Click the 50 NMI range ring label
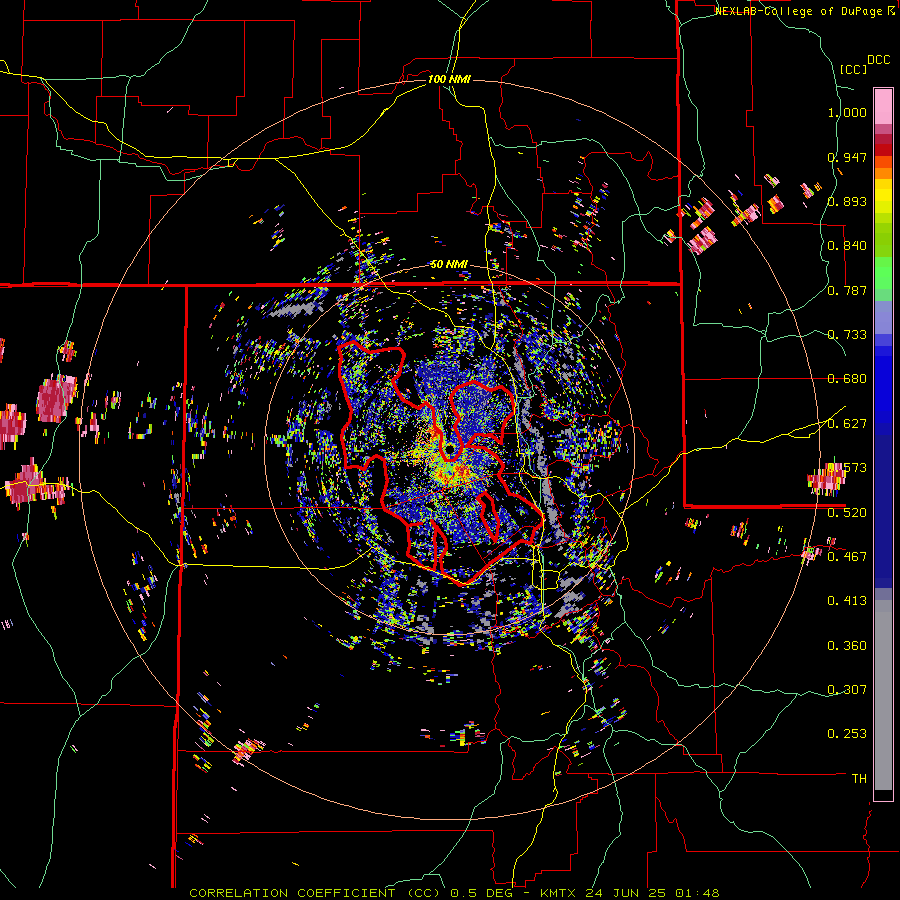Viewport: 900px width, 900px height. (449, 264)
